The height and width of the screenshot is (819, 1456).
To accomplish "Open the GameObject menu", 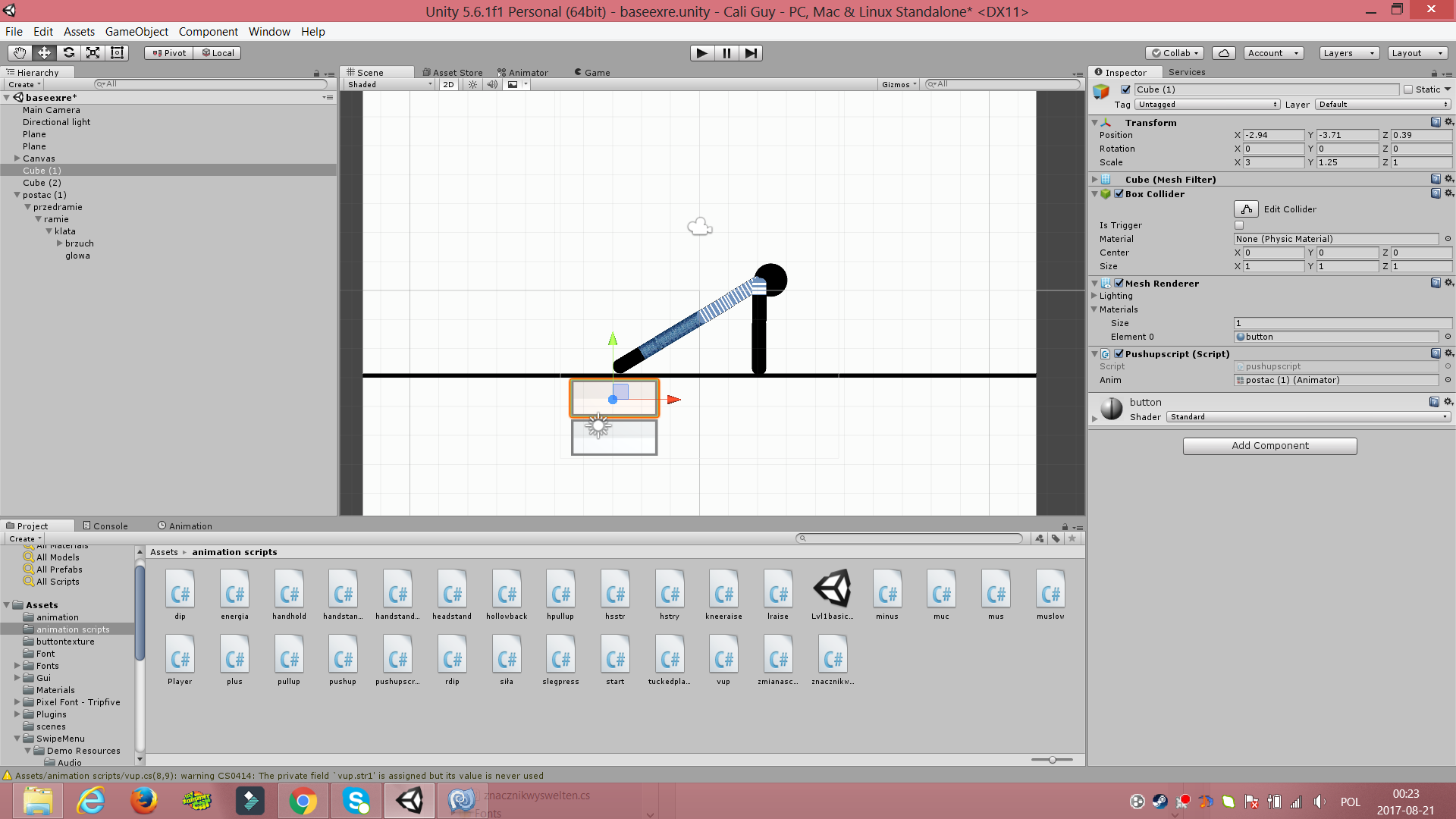I will click(136, 32).
